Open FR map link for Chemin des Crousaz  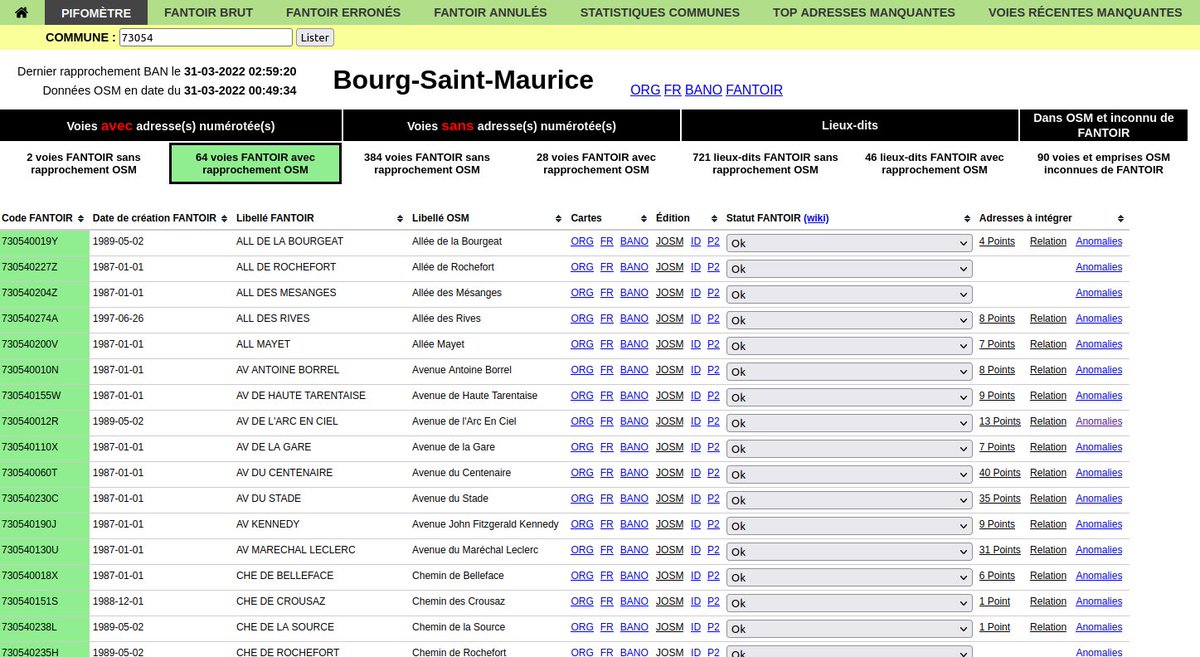(x=607, y=601)
